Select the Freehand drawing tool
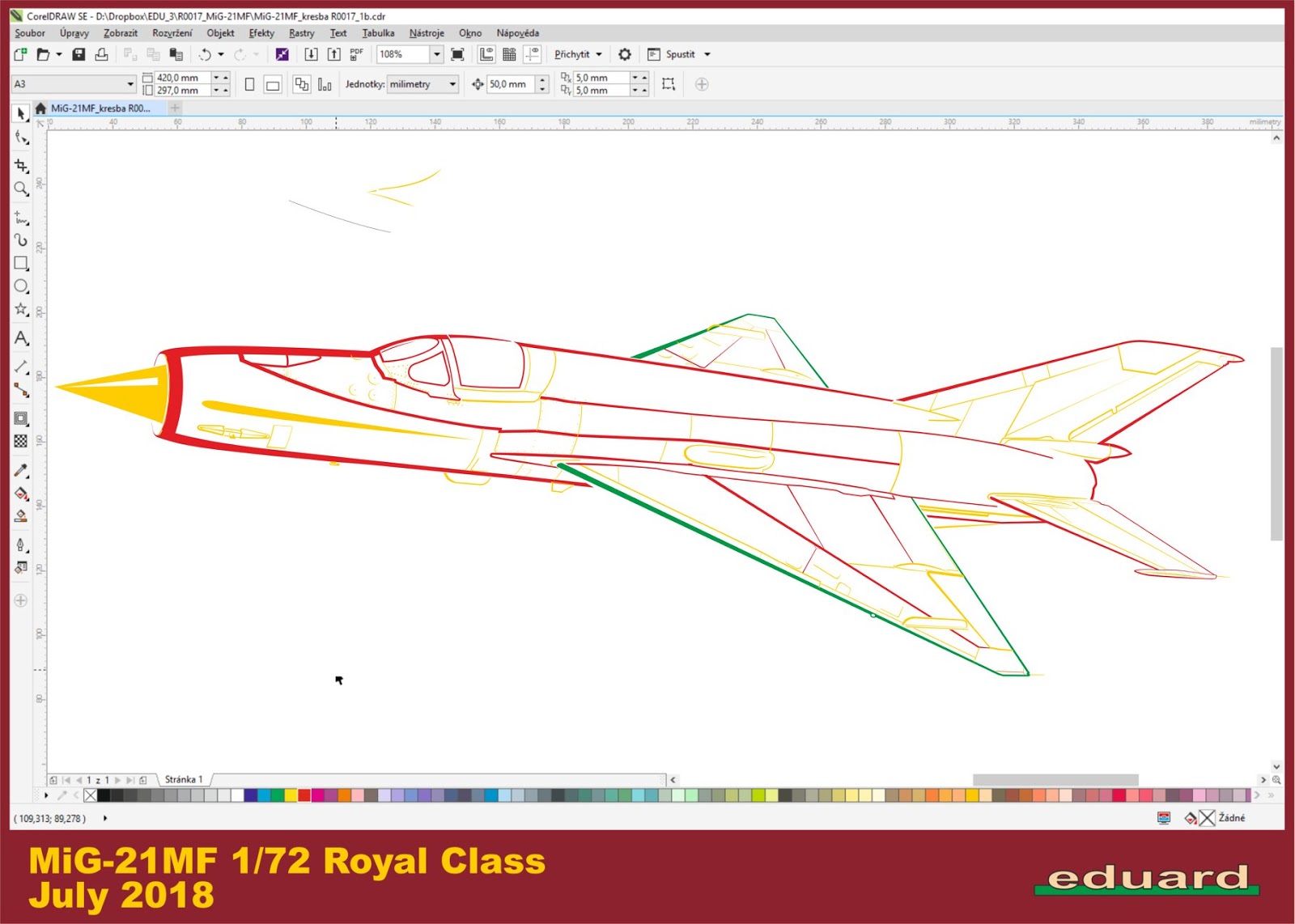The image size is (1295, 924). click(x=21, y=217)
